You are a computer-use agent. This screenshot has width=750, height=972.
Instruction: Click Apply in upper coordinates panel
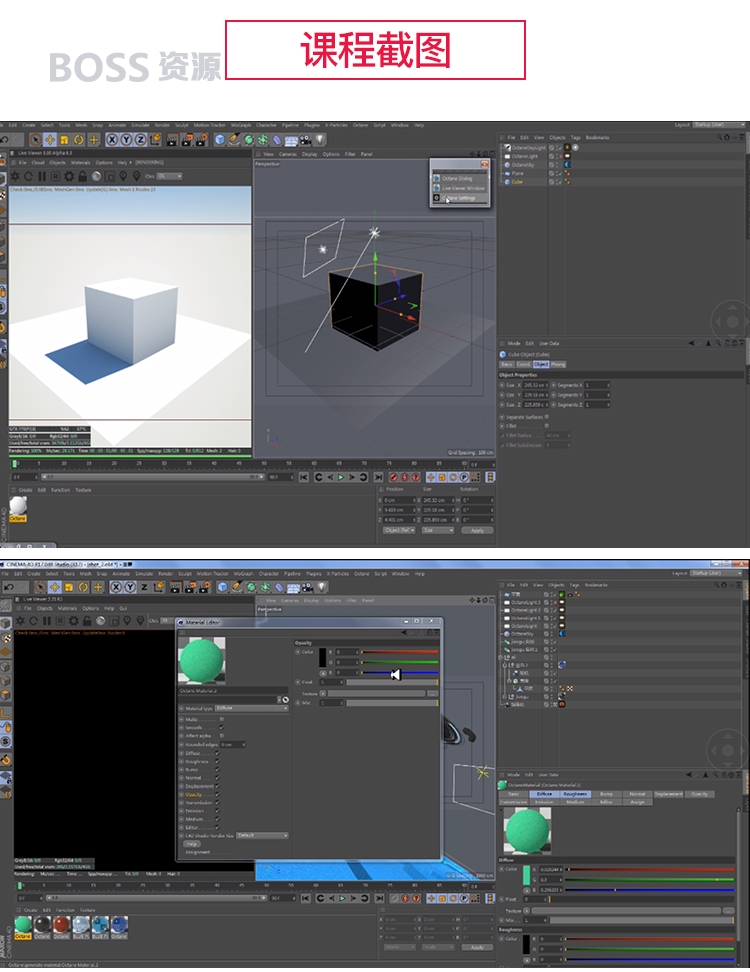point(477,530)
